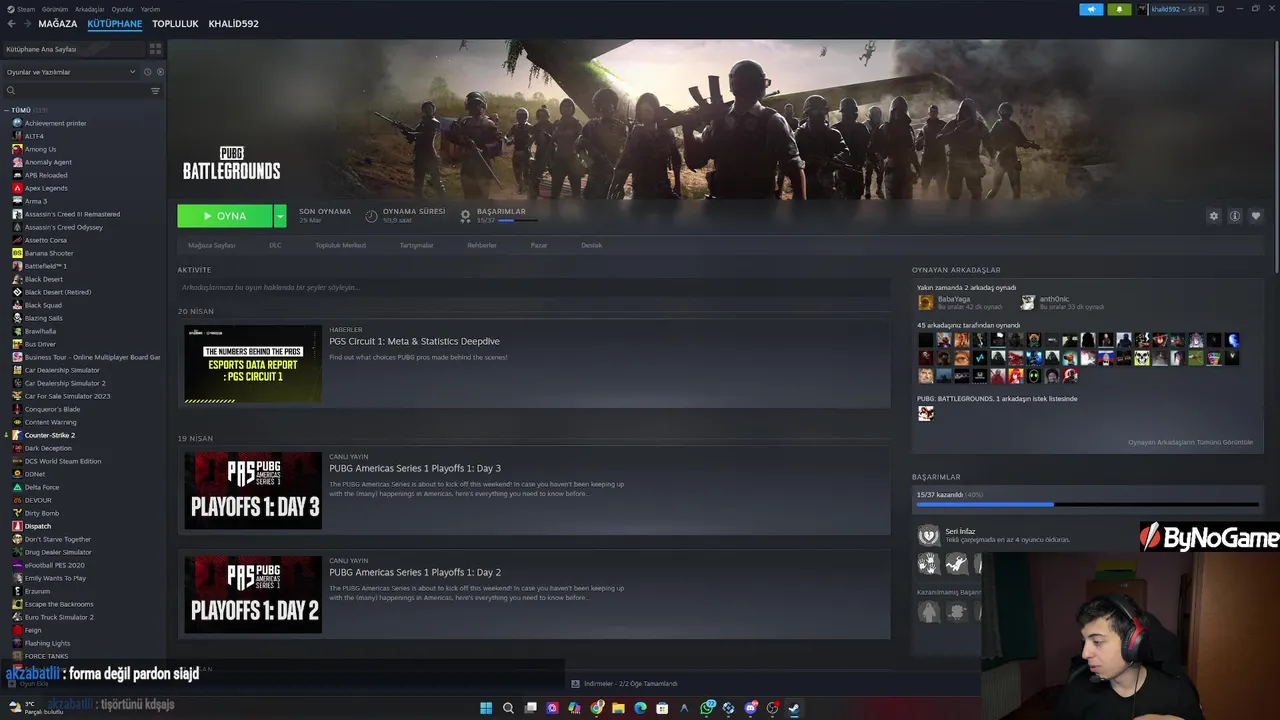This screenshot has height=720, width=1280.
Task: Open PGS Circuit 1 Meta & Statistics headline
Action: [414, 341]
